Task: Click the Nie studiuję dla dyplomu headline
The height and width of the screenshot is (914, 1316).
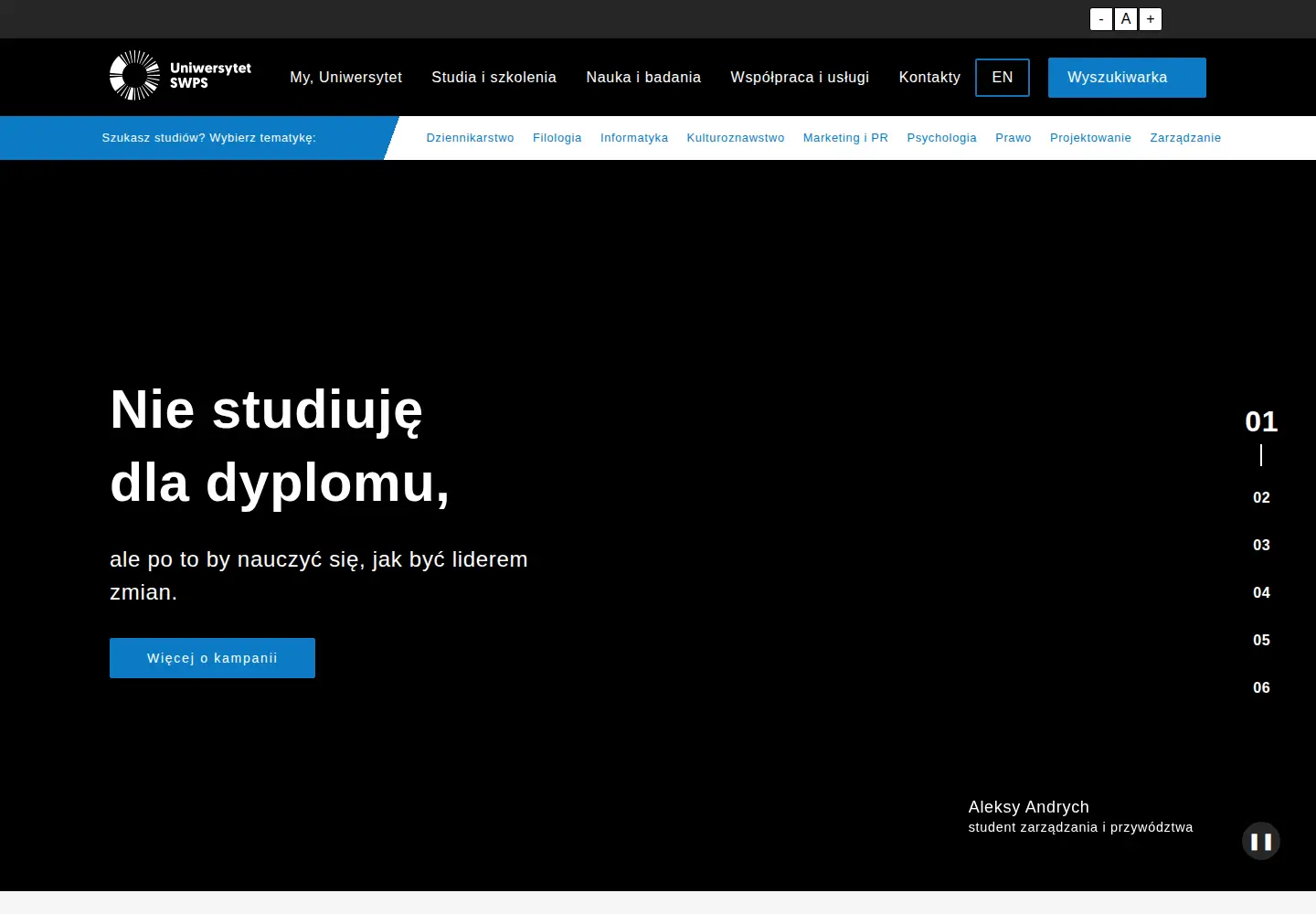Action: pyautogui.click(x=280, y=446)
